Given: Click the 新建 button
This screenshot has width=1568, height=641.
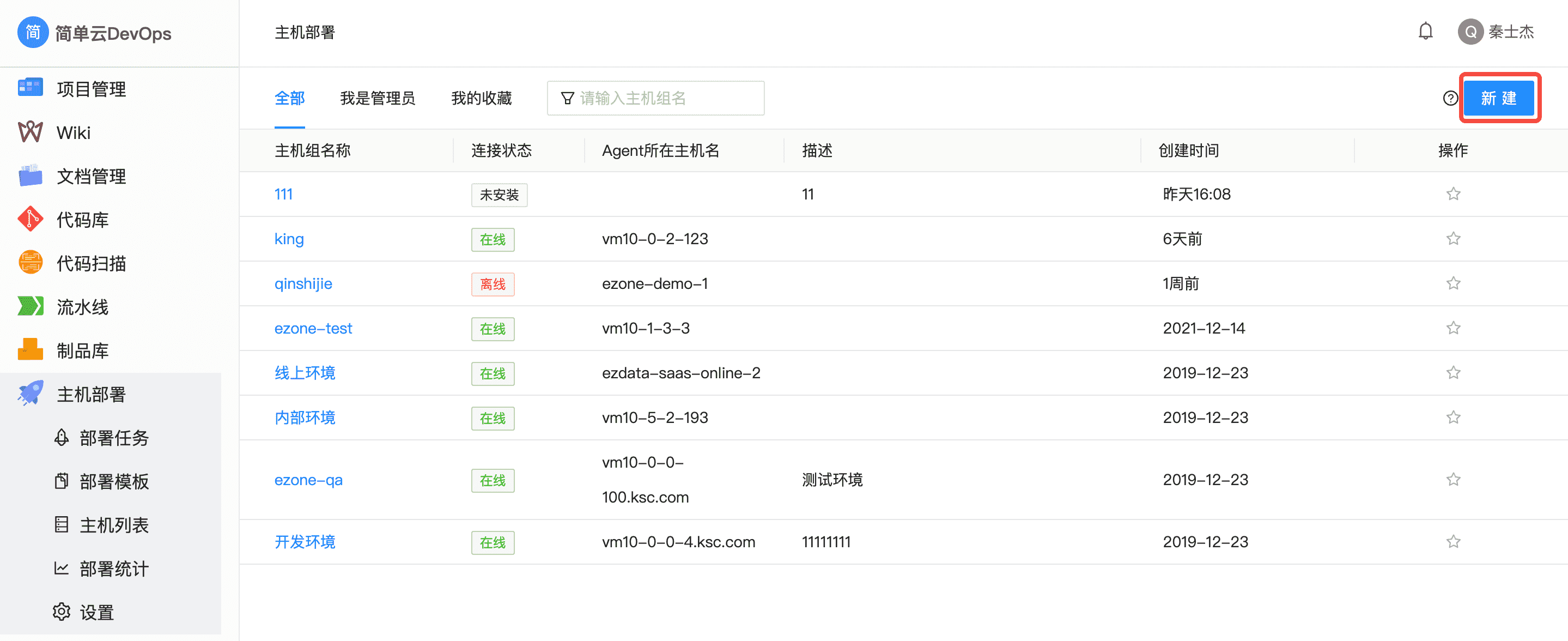Looking at the screenshot, I should [1498, 98].
